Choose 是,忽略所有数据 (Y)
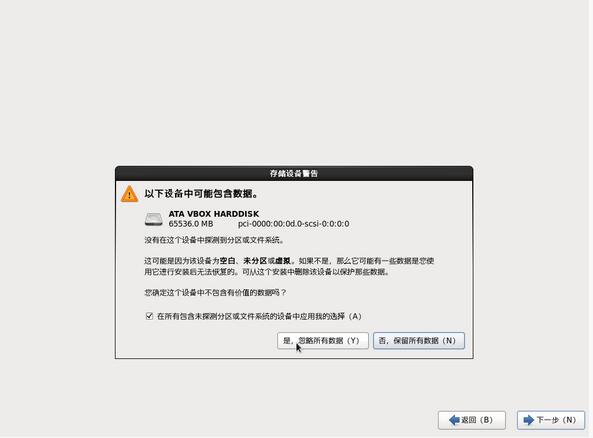The height and width of the screenshot is (438, 593). pyautogui.click(x=323, y=341)
